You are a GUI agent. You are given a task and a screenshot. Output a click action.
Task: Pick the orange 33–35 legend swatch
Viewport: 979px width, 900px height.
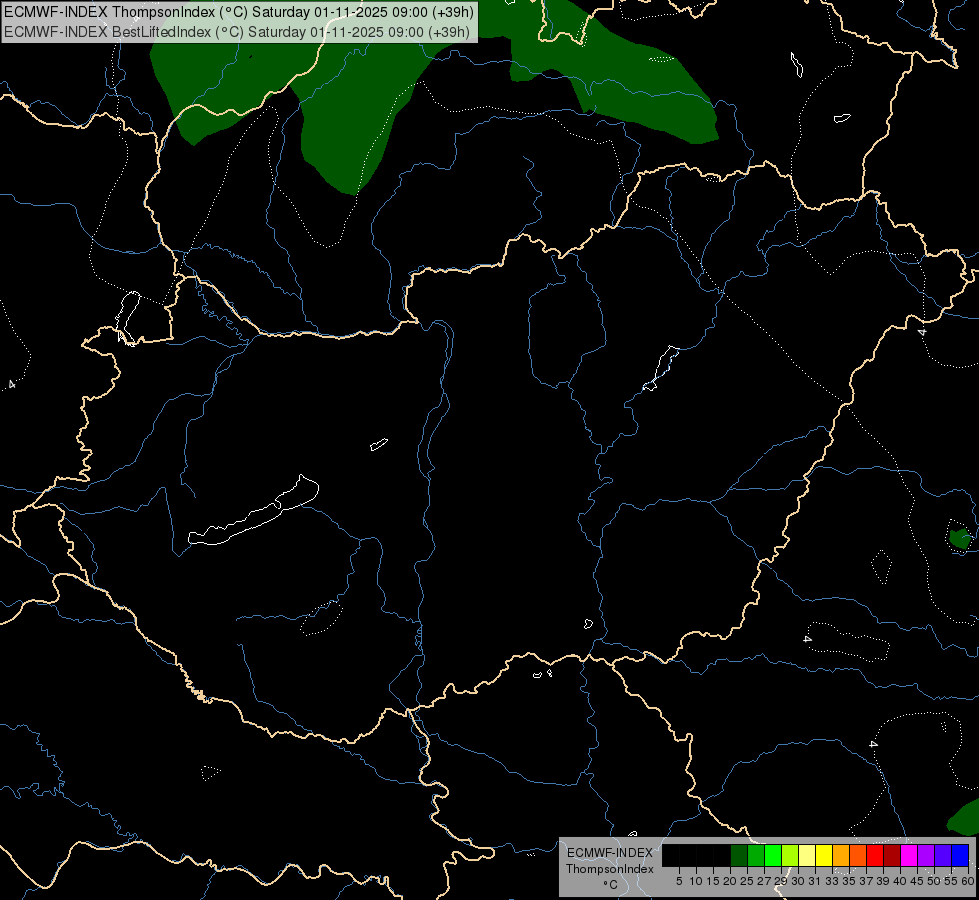click(840, 855)
